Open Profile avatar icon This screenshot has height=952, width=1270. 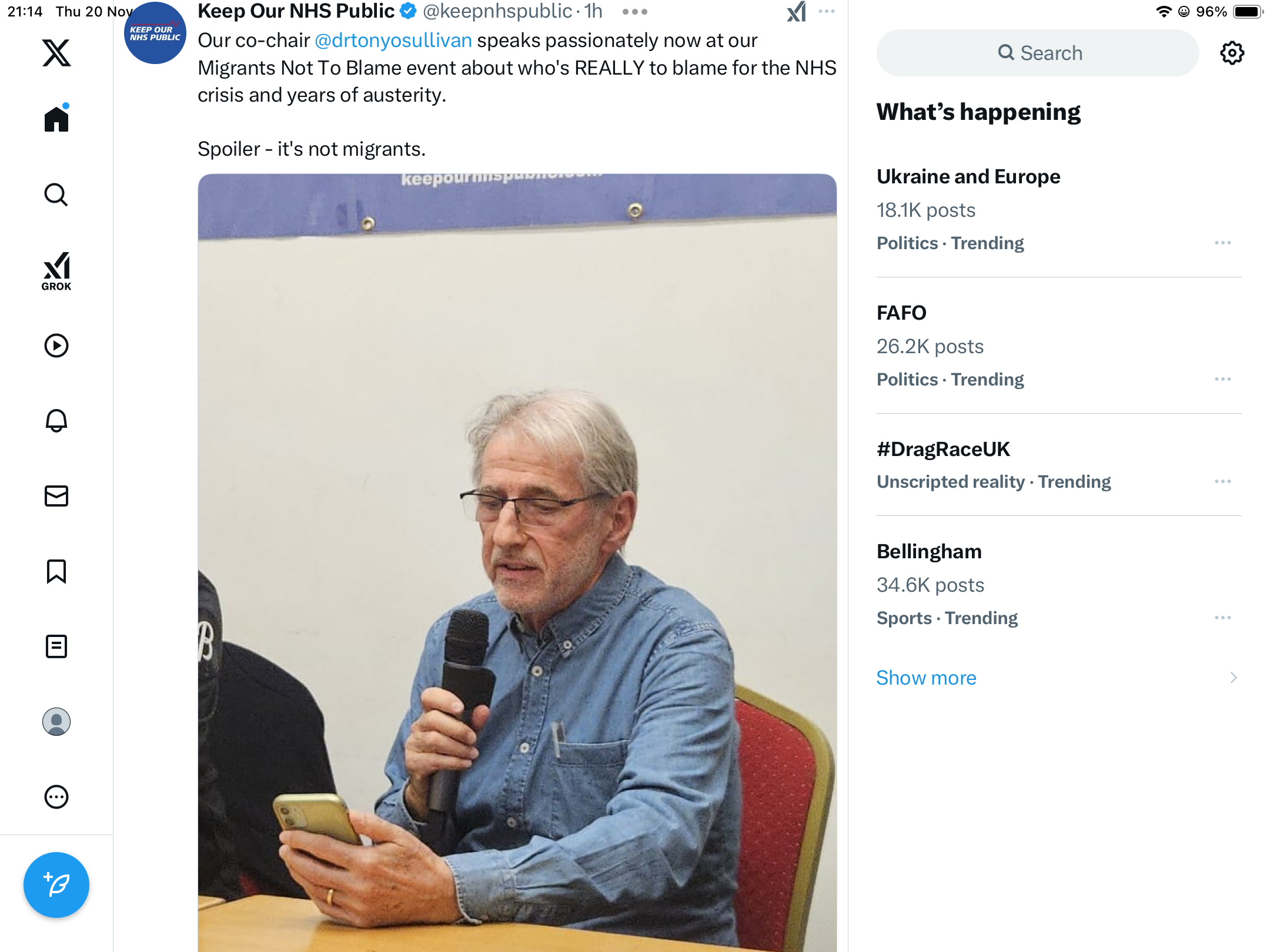56,722
